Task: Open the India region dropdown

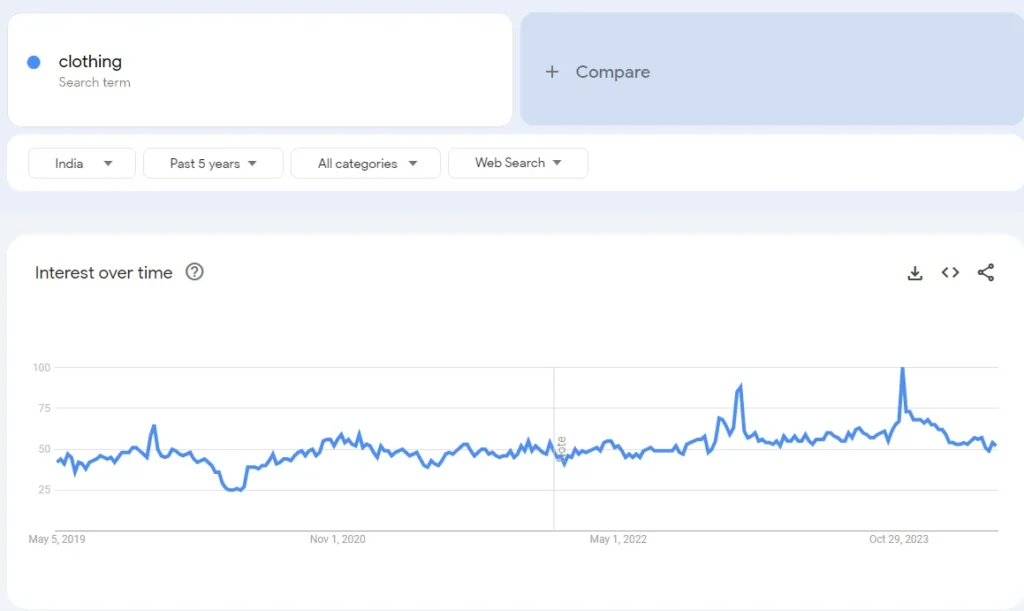Action: pos(82,163)
